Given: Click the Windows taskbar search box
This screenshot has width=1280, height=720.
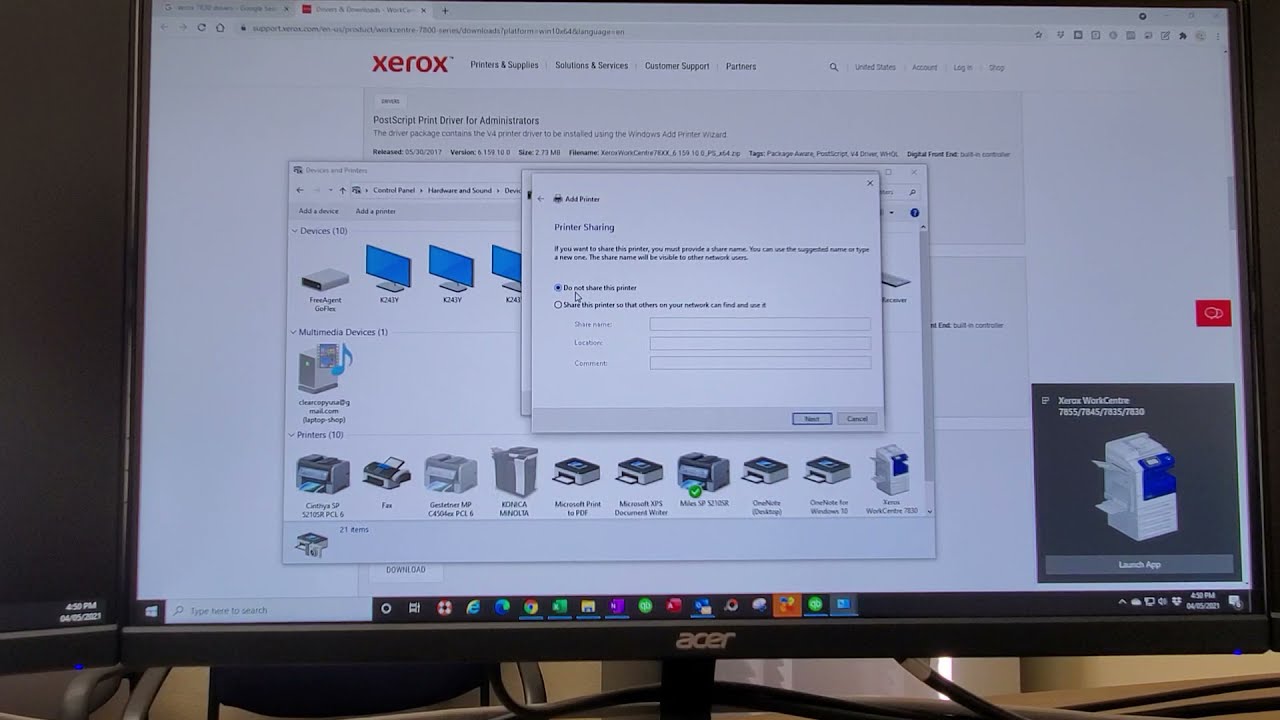Looking at the screenshot, I should (268, 610).
